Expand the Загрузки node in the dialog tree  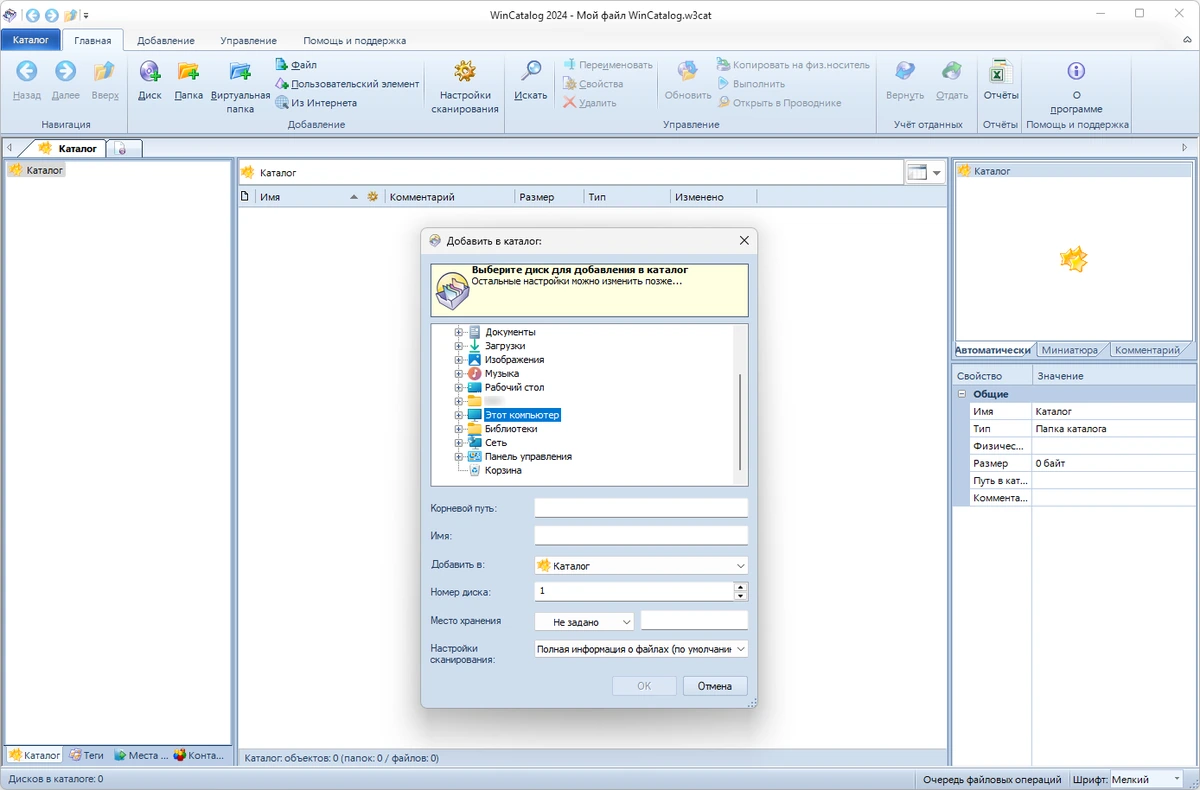(x=459, y=346)
